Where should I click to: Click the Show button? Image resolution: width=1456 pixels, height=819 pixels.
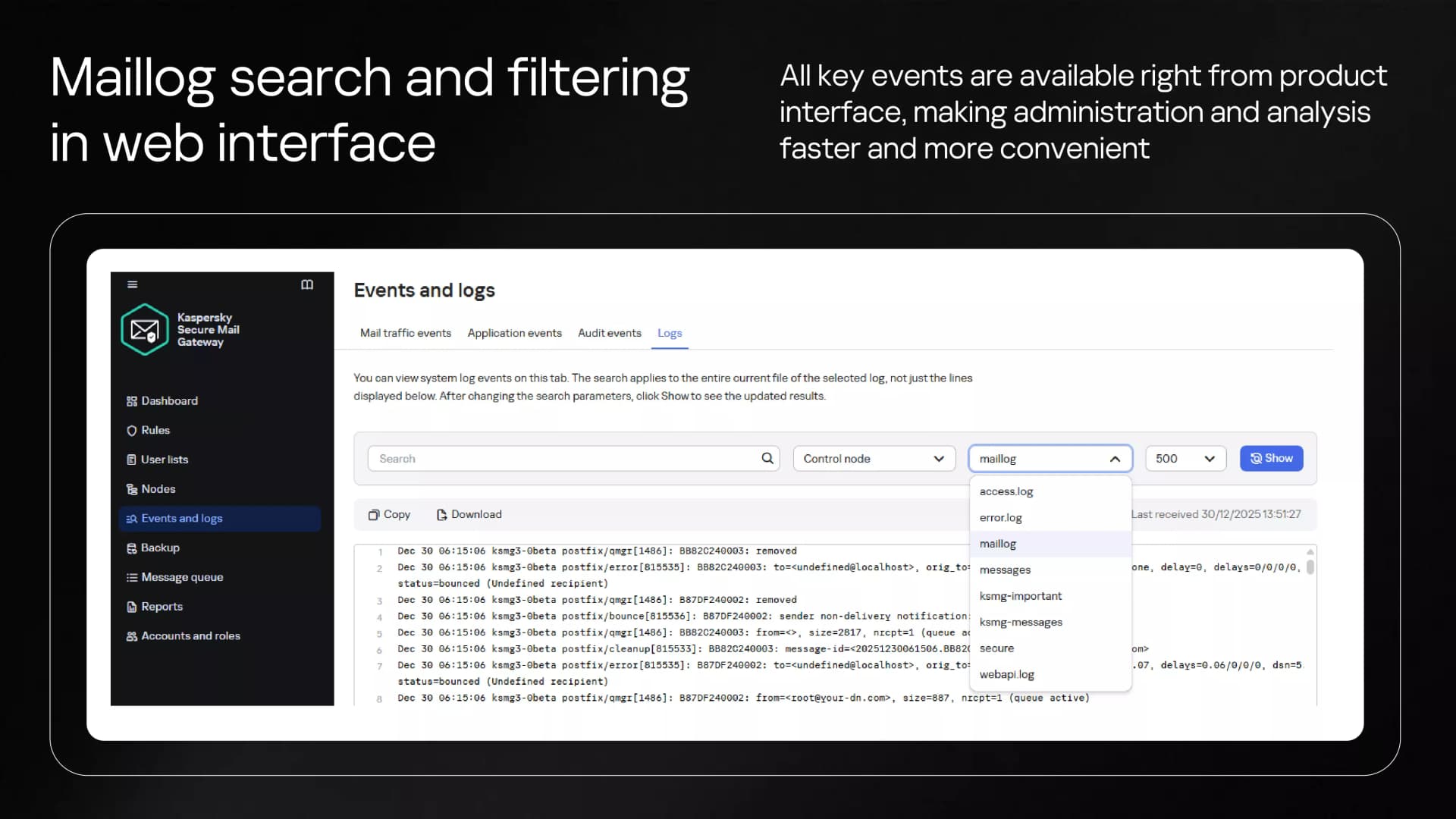pyautogui.click(x=1271, y=458)
